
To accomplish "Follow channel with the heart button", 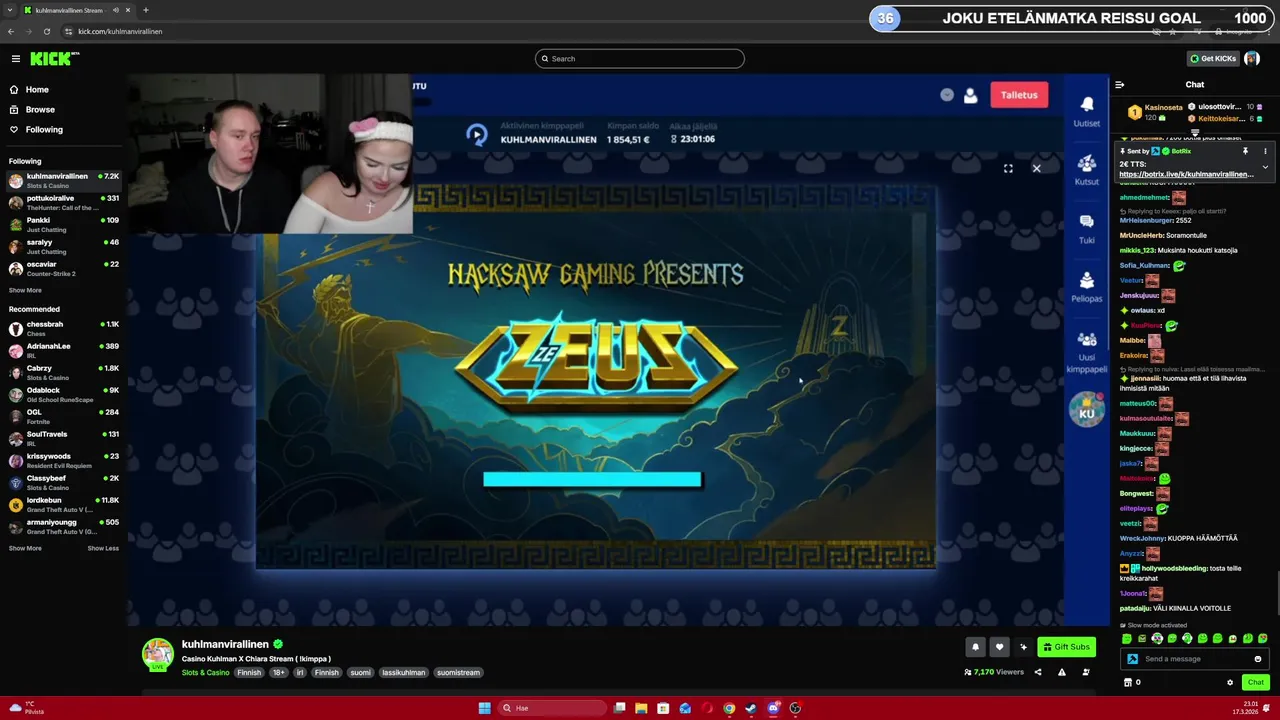I will click(999, 647).
